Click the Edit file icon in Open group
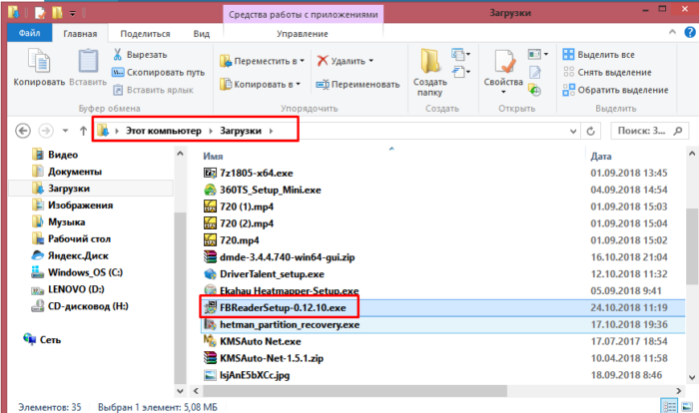Image resolution: width=699 pixels, height=413 pixels. (535, 72)
